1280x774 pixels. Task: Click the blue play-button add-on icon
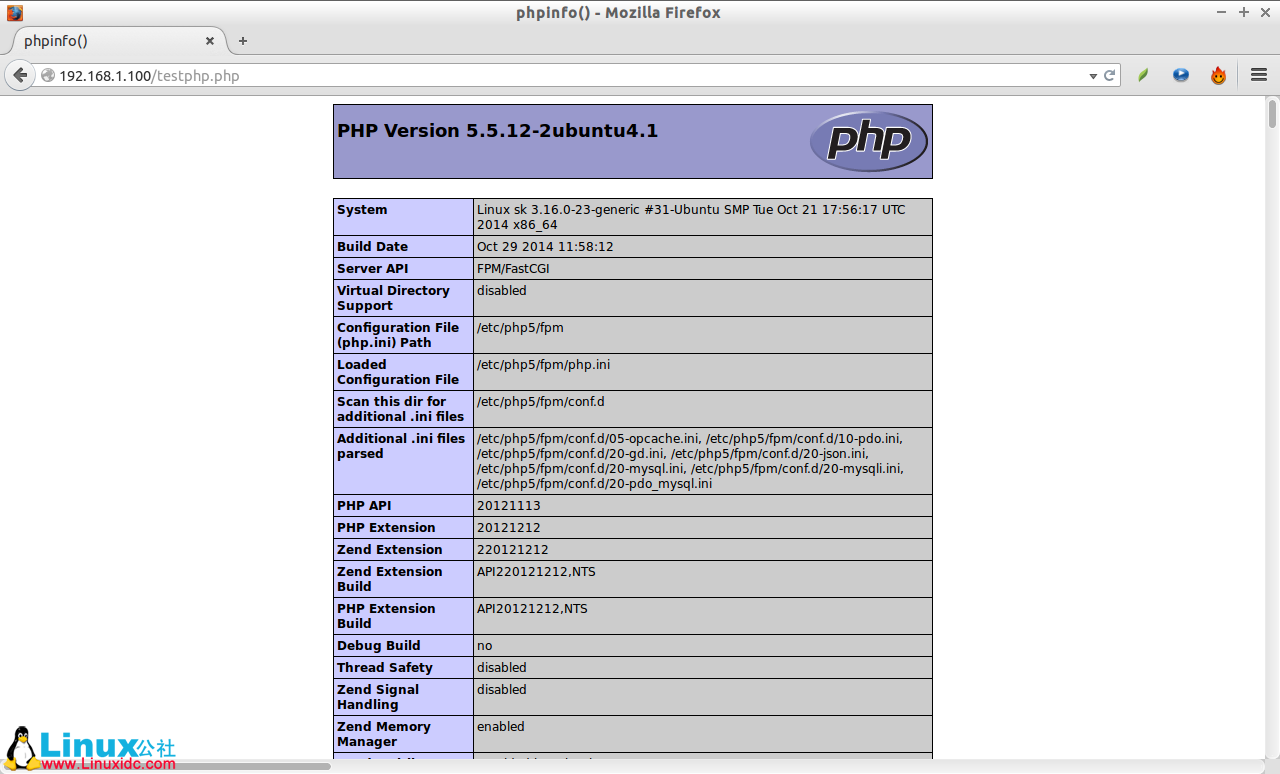click(1181, 75)
